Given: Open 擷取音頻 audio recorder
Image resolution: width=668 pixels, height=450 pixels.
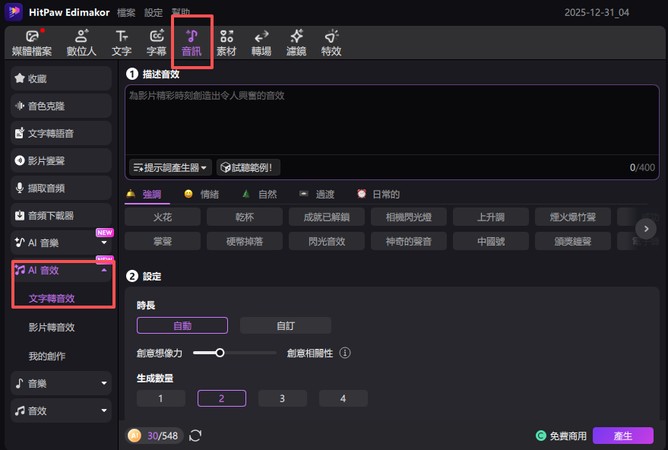Looking at the screenshot, I should pyautogui.click(x=61, y=188).
